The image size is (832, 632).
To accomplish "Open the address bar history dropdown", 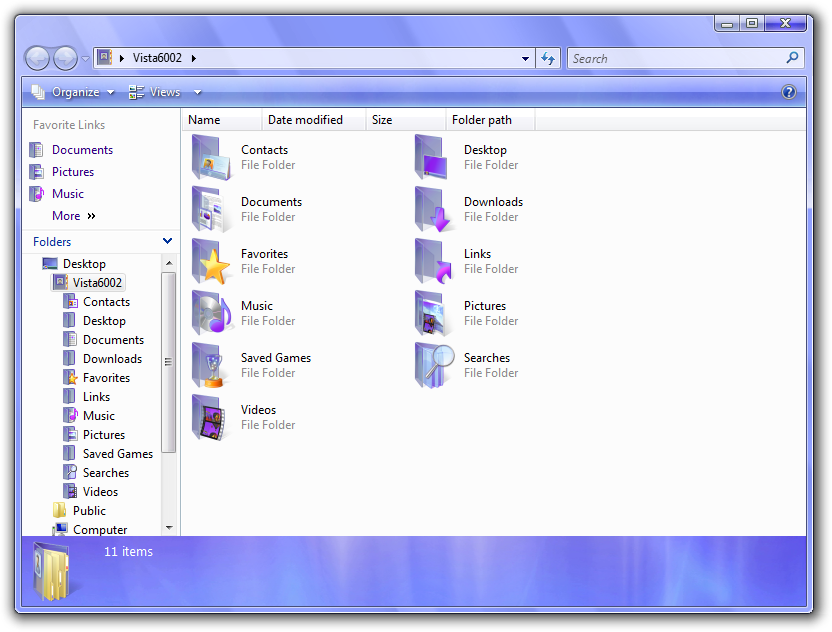I will 526,58.
